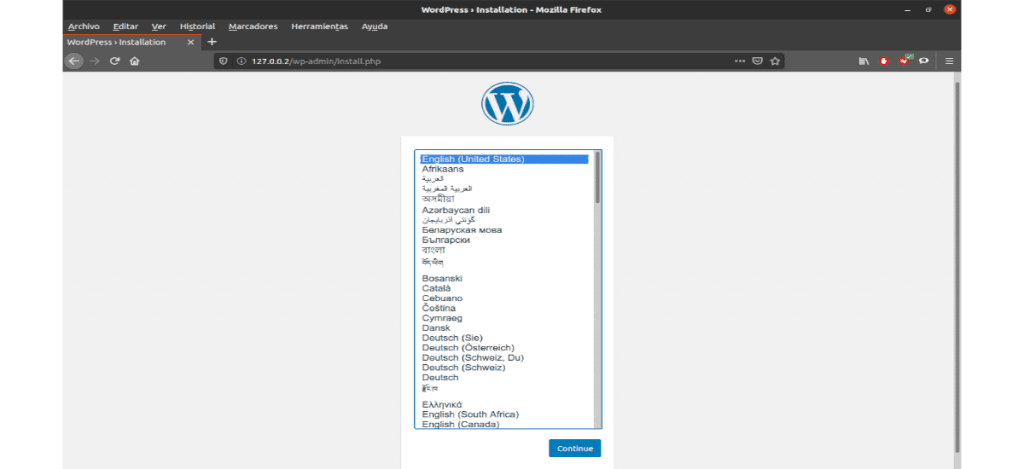This screenshot has width=1024, height=469.
Task: Select Ελληνικά language
Action: tap(507, 404)
